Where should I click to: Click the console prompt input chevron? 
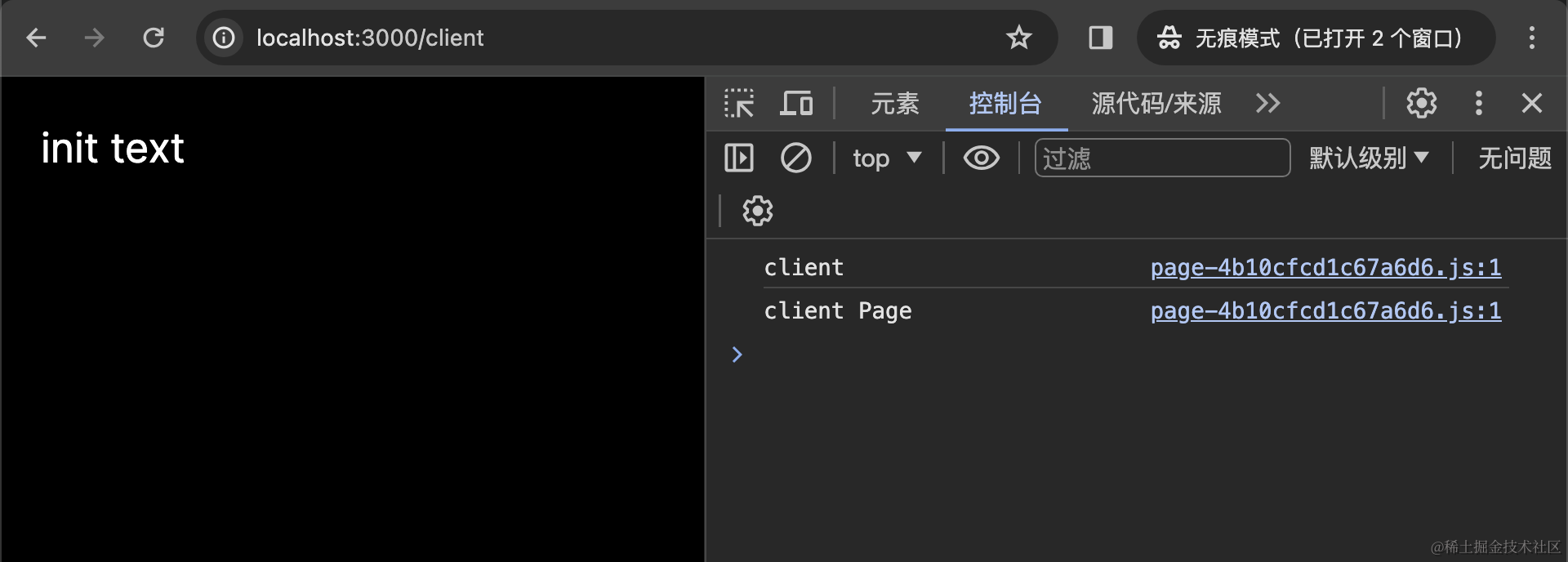coord(737,355)
